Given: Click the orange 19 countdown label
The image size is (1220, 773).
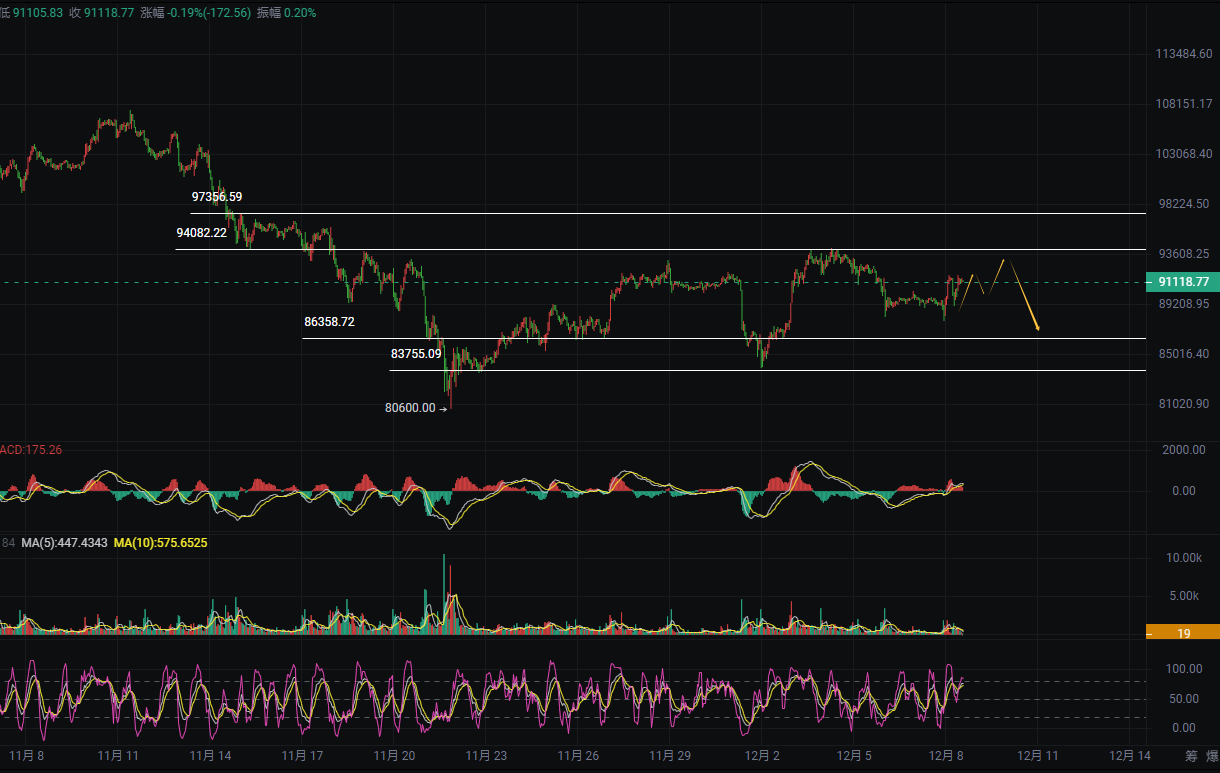Looking at the screenshot, I should (x=1182, y=633).
